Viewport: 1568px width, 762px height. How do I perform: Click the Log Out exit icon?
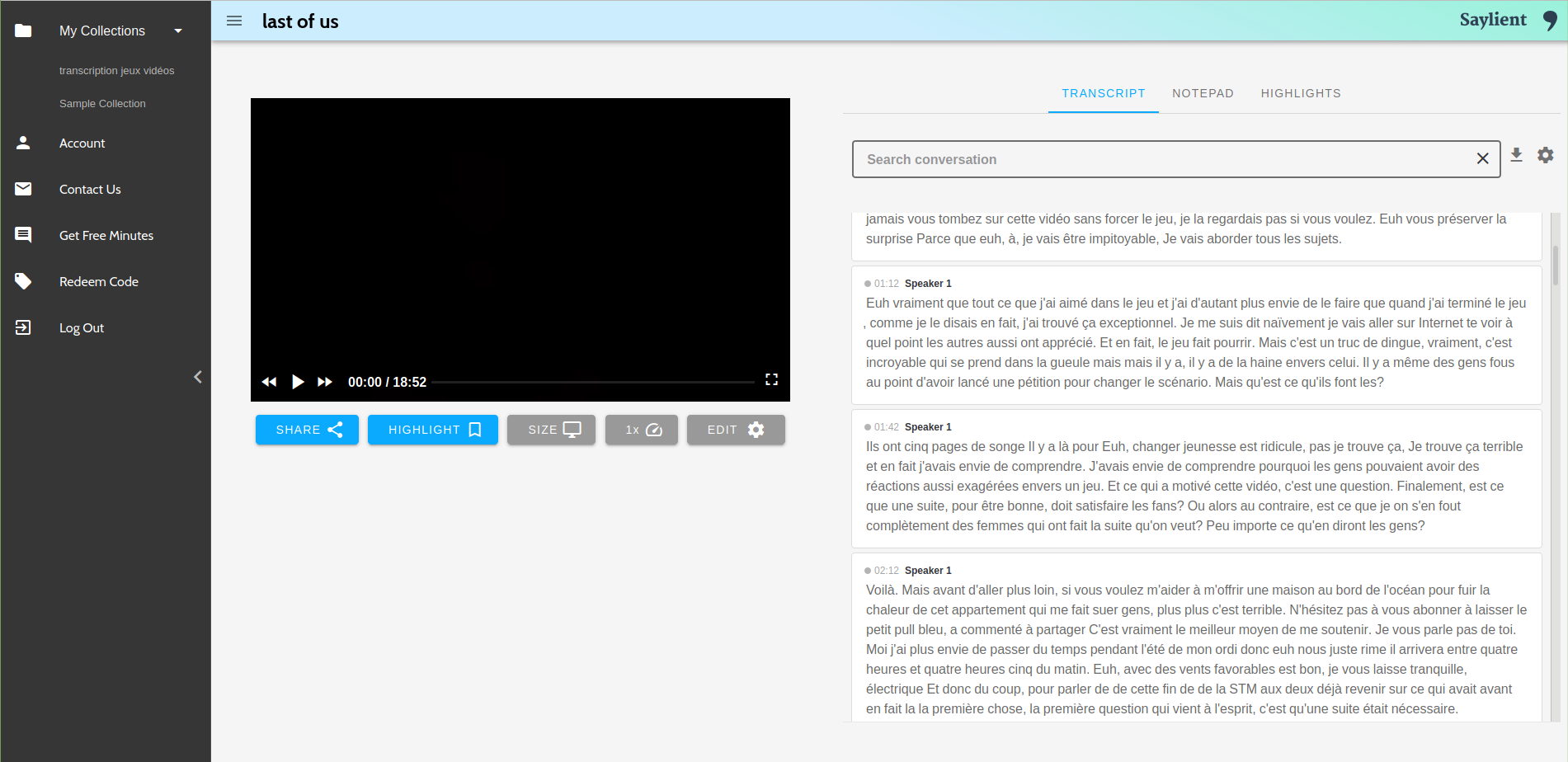coord(23,327)
